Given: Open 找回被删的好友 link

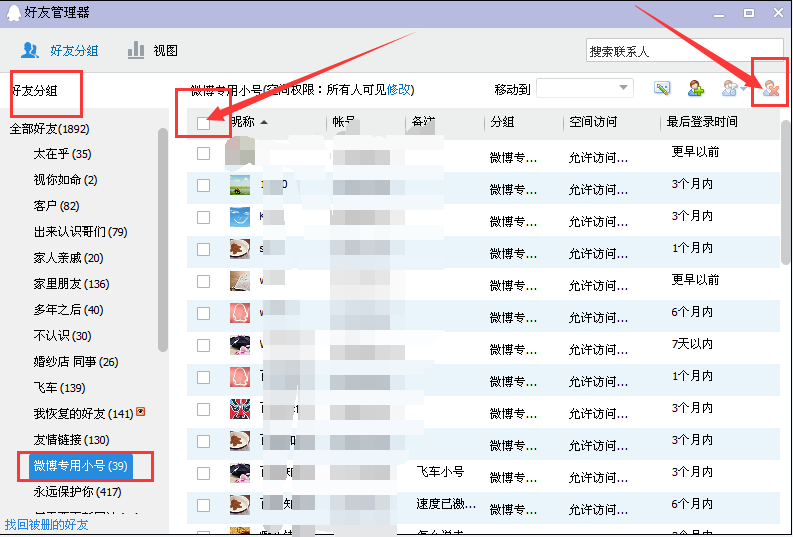Looking at the screenshot, I should pos(47,524).
